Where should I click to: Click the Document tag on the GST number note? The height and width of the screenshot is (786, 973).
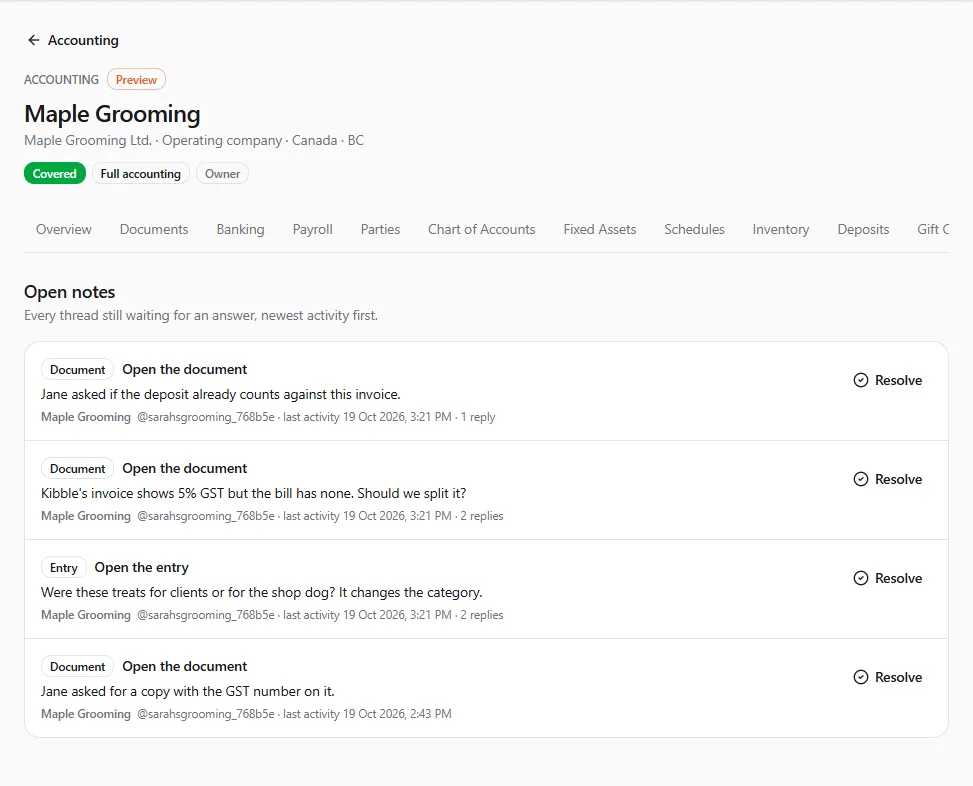click(x=78, y=666)
